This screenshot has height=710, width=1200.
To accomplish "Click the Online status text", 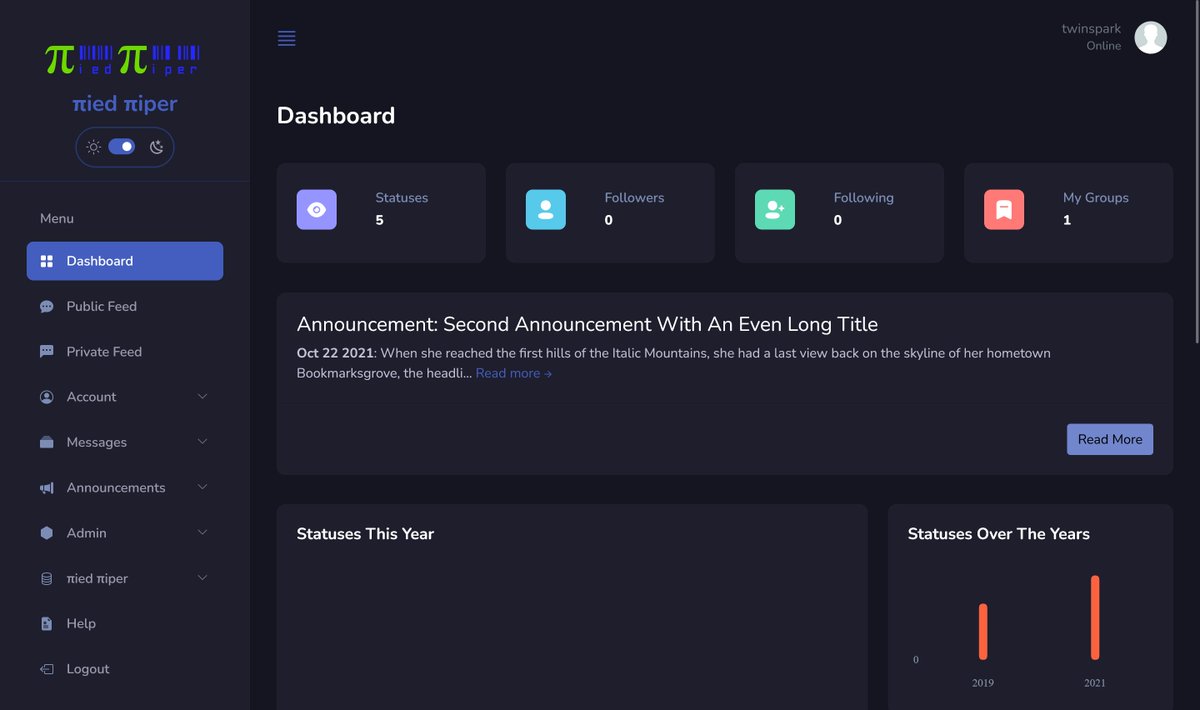I will 1104,46.
